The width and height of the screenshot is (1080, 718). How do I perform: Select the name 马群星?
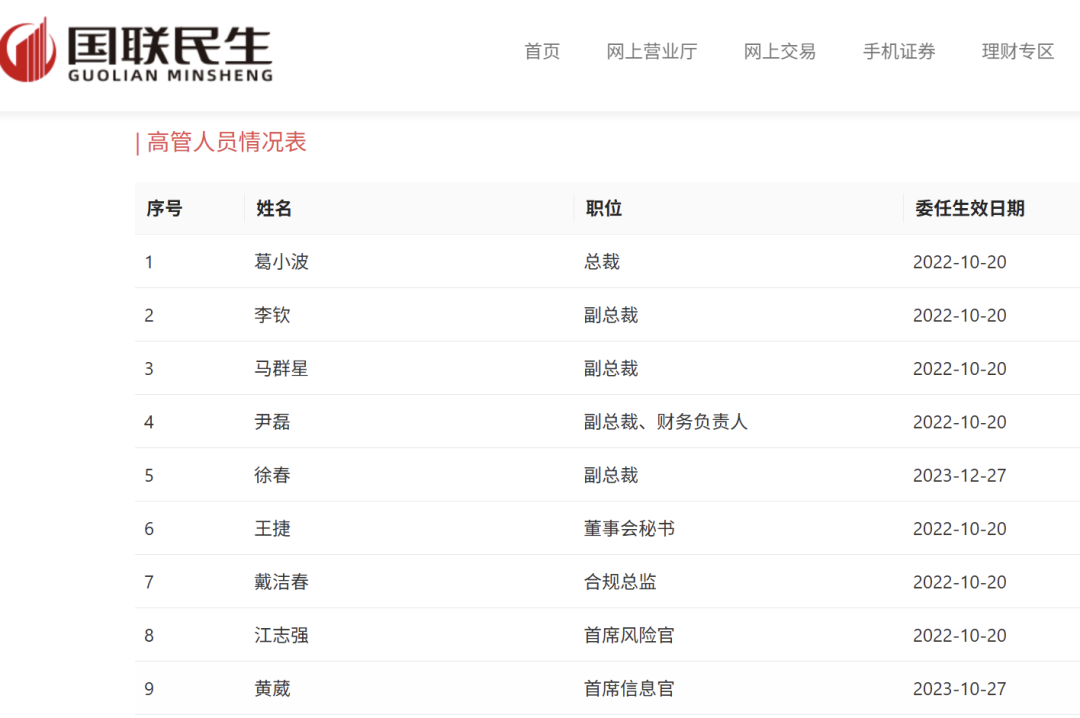click(x=281, y=369)
